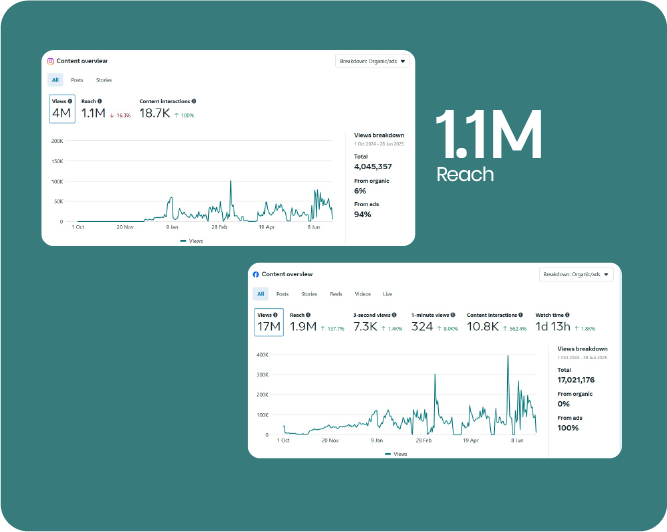Viewport: 667px width, 532px height.
Task: Select Facebook 1.9M Reach metric
Action: [x=303, y=326]
